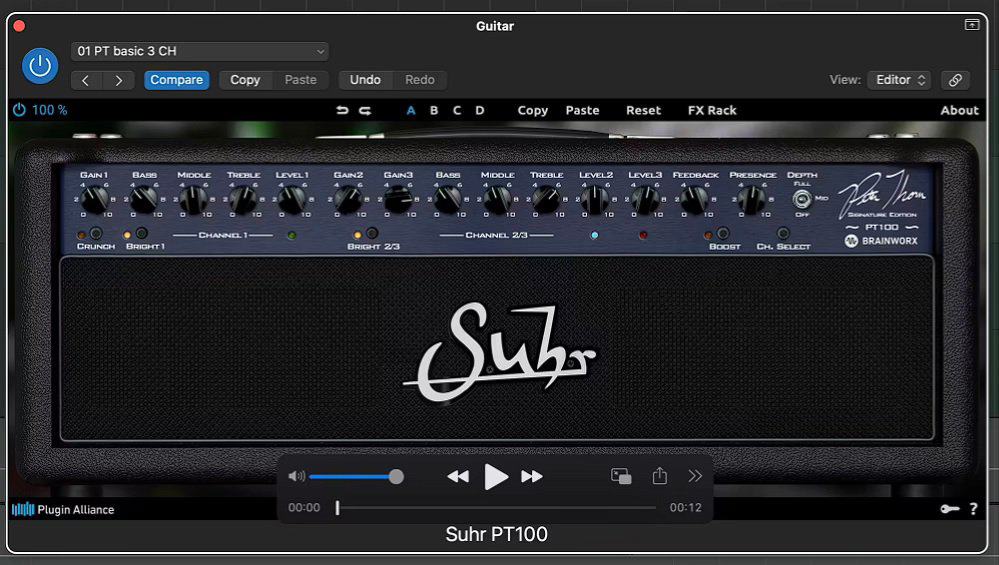Click the red Level3 channel LED
This screenshot has height=565, width=999.
point(643,235)
